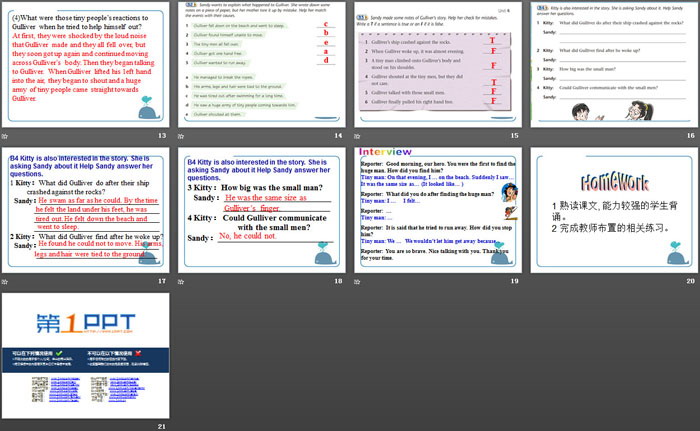Select the Homework slide 20
This screenshot has width=700, height=431.
(x=614, y=210)
